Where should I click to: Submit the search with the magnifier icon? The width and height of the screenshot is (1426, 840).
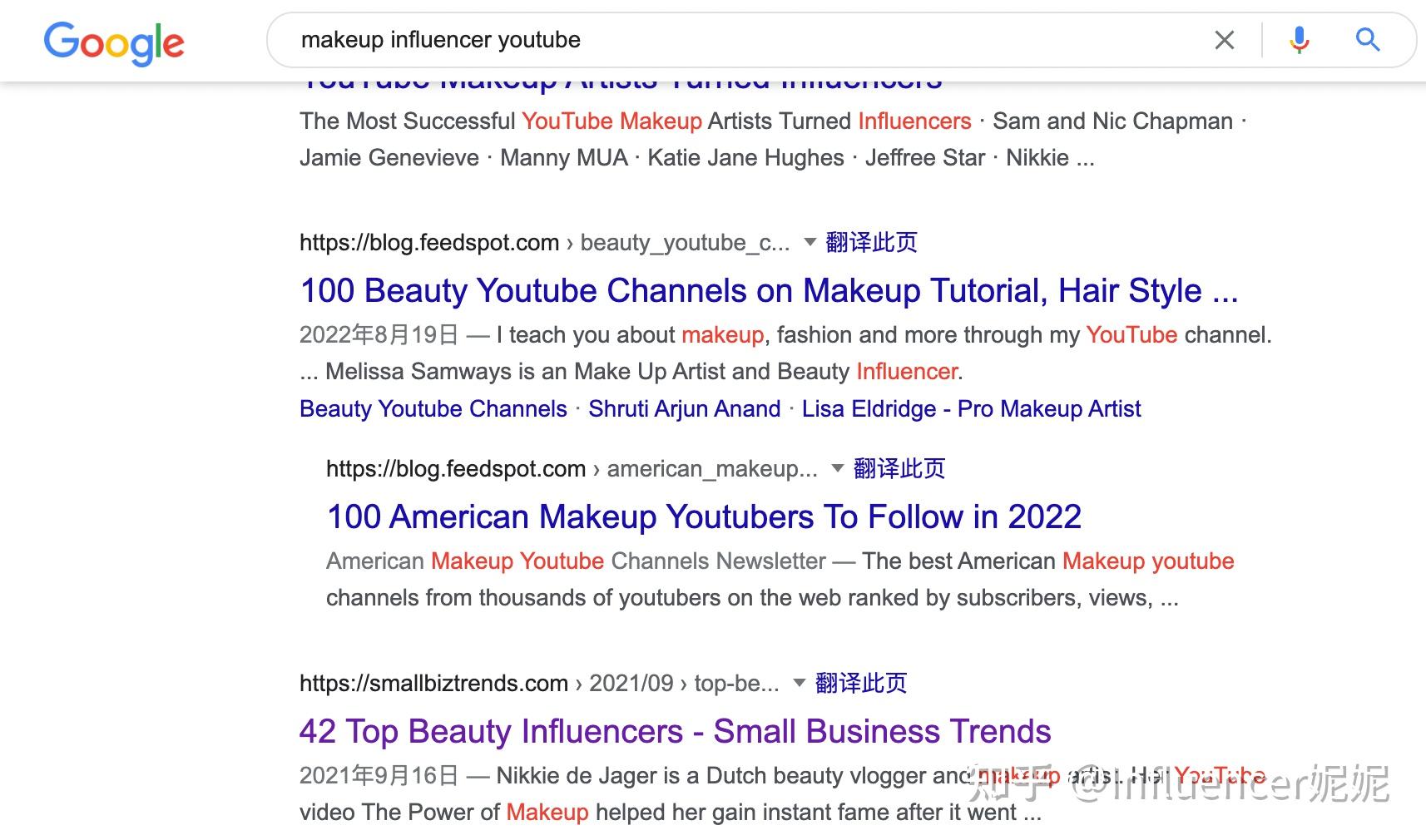pyautogui.click(x=1368, y=39)
